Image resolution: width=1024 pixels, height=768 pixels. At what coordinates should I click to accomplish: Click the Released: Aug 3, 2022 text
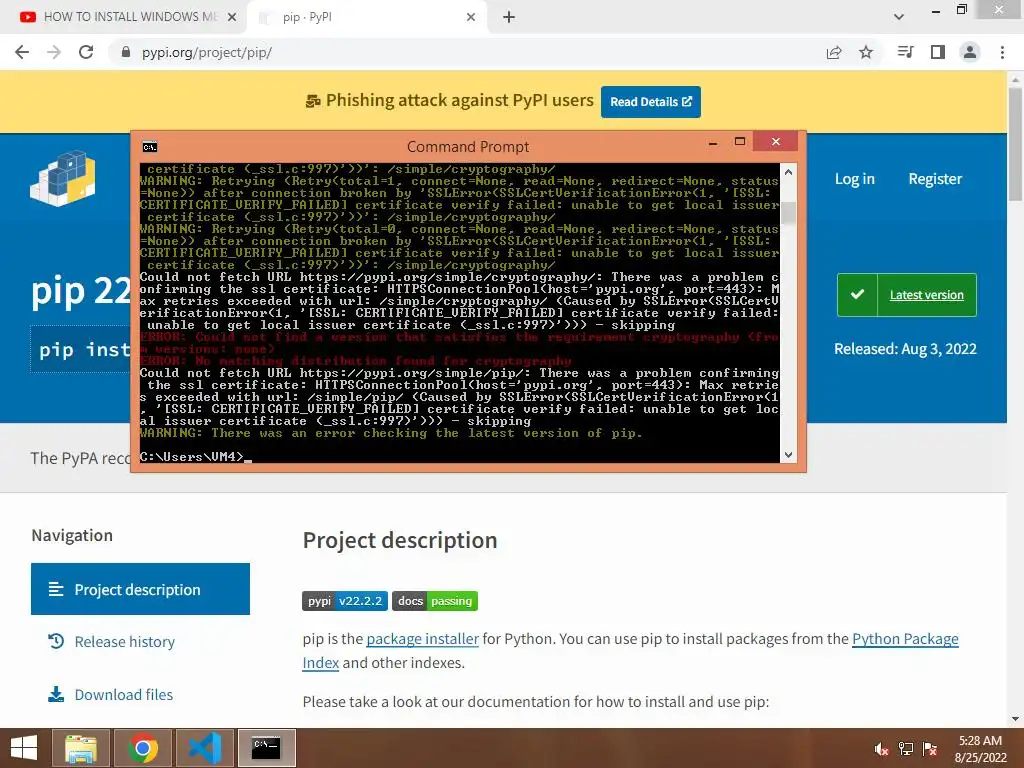pos(905,349)
